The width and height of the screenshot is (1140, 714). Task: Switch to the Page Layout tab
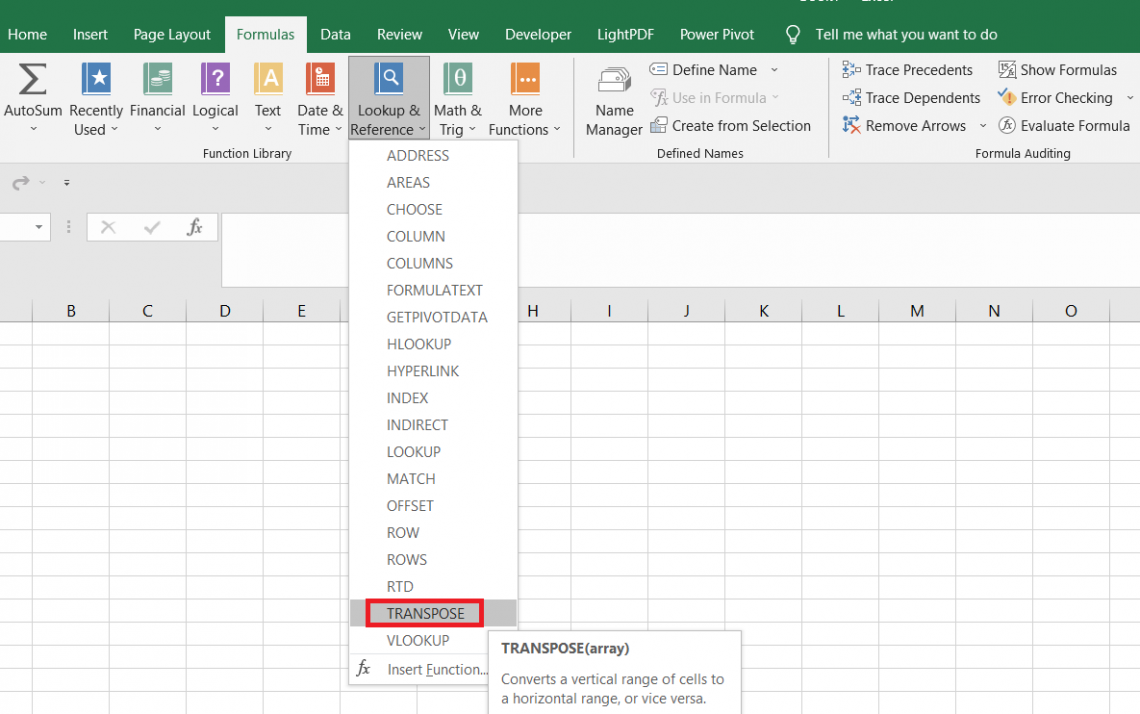click(172, 34)
